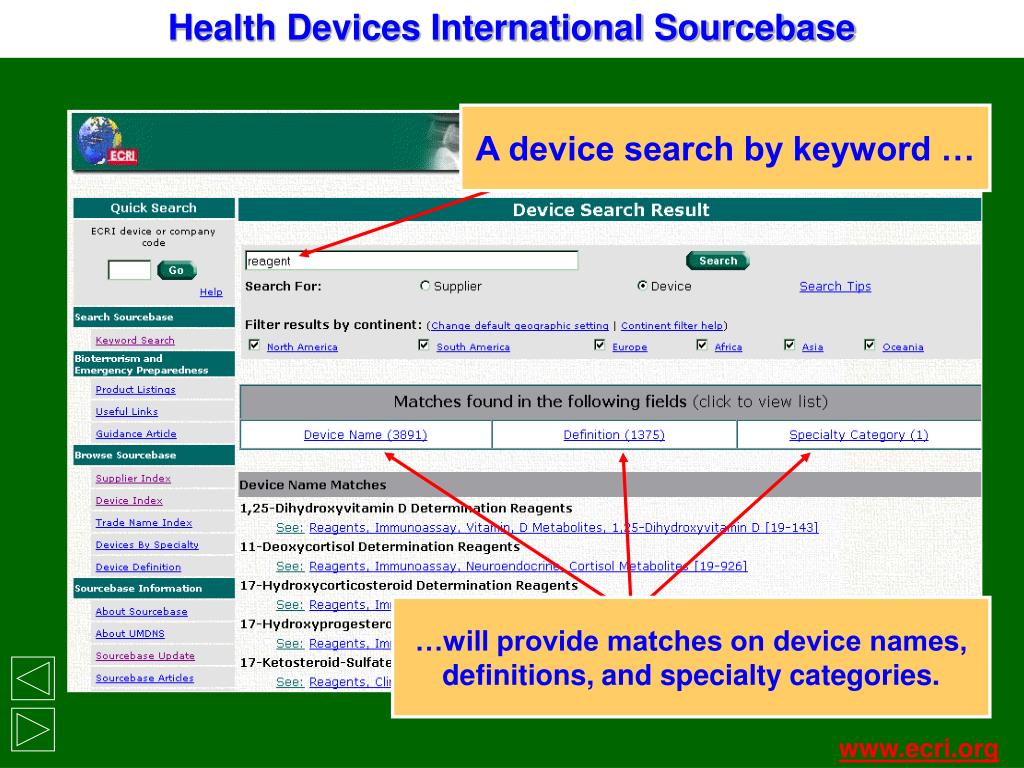Focus the keyword search field containing reagent
1024x768 pixels.
point(411,261)
